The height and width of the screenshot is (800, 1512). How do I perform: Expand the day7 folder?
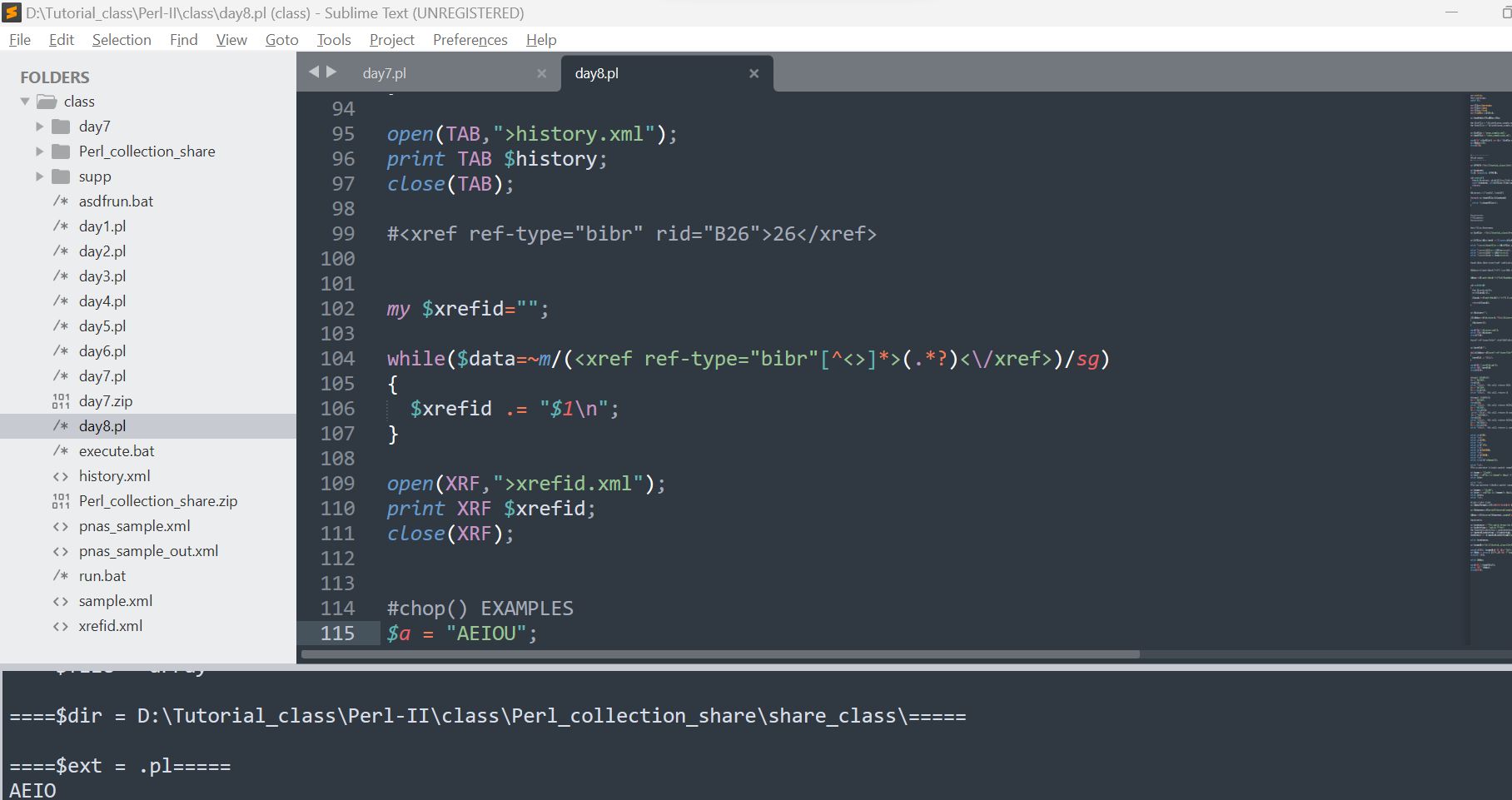pos(39,127)
